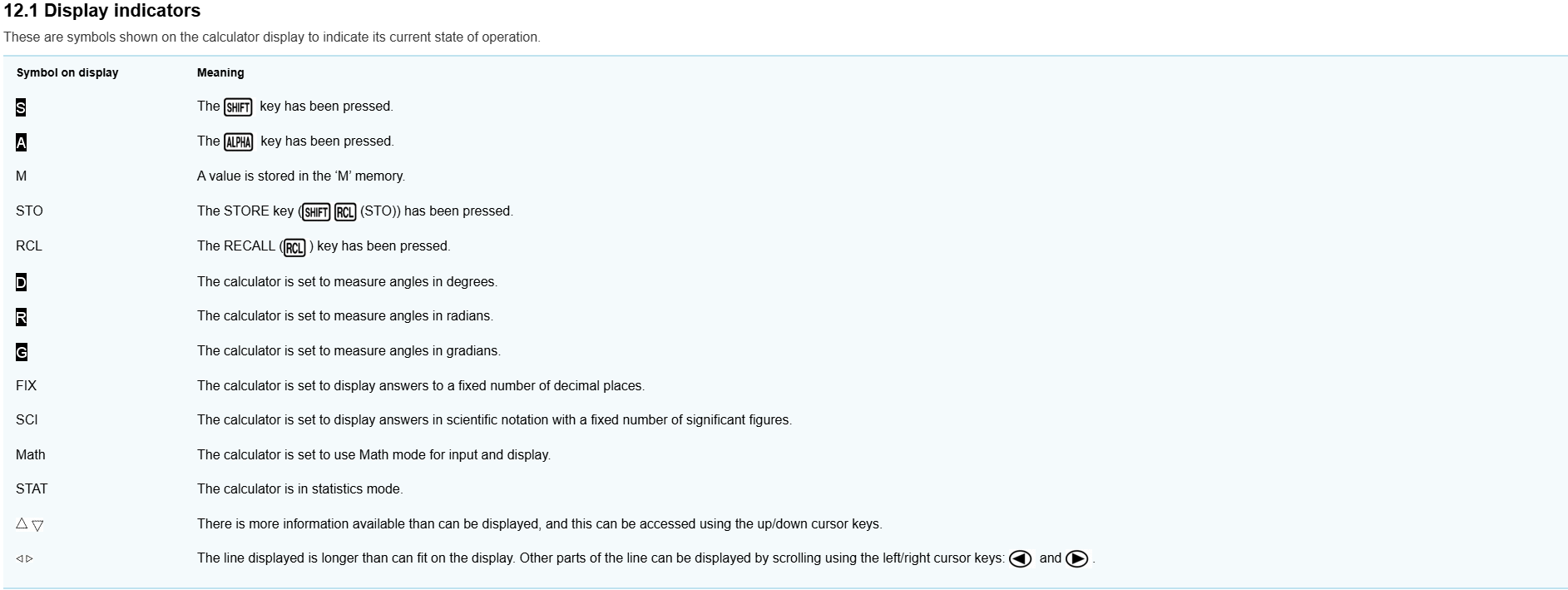Click the Math symbol in the table
The height and width of the screenshot is (590, 1568).
tap(31, 454)
